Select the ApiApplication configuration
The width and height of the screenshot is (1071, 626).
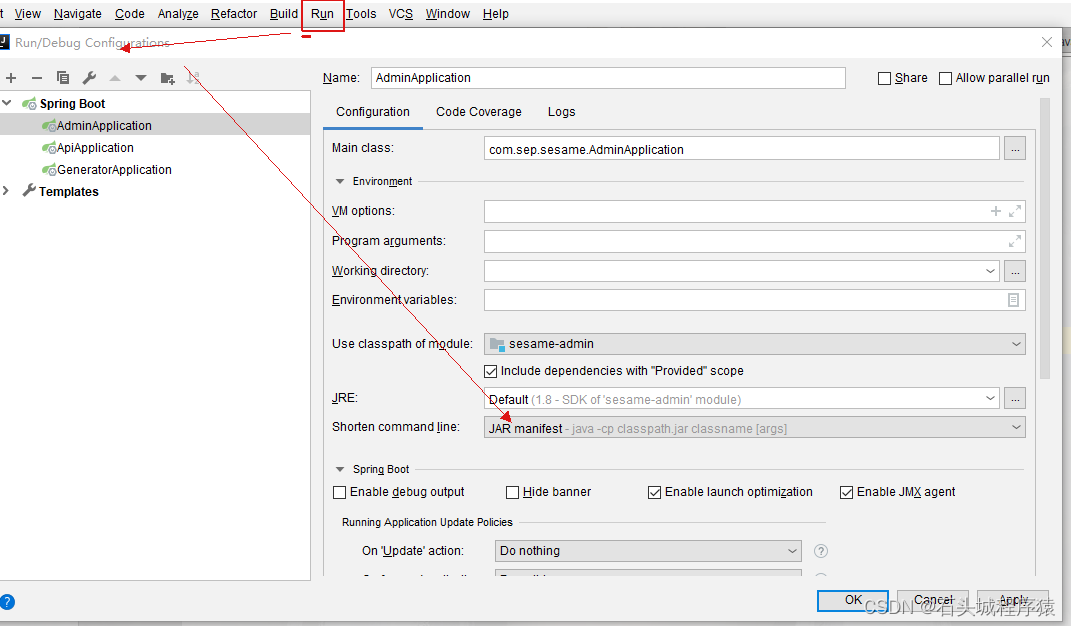coord(94,147)
